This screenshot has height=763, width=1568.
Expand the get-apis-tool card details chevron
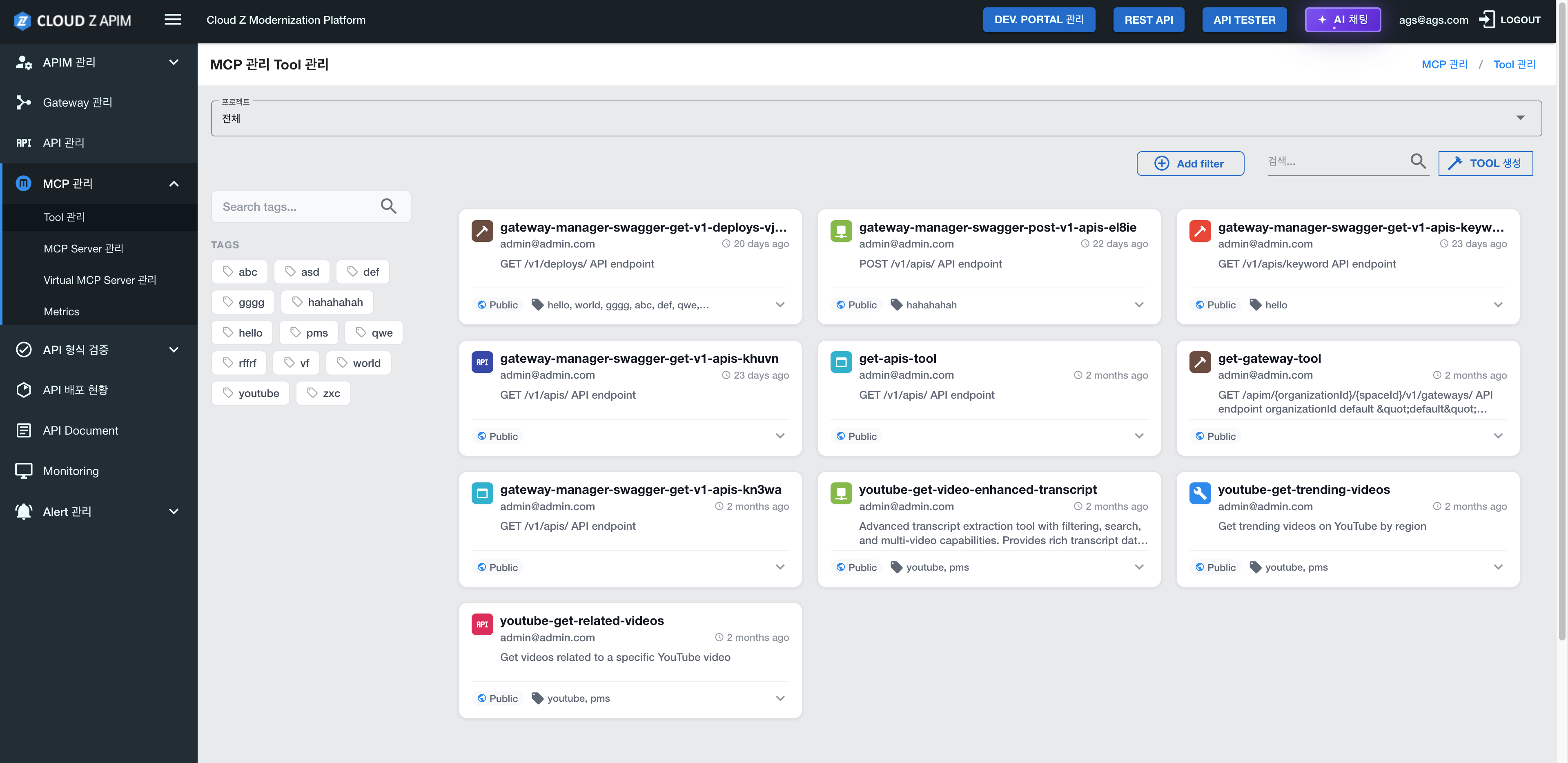[1139, 436]
